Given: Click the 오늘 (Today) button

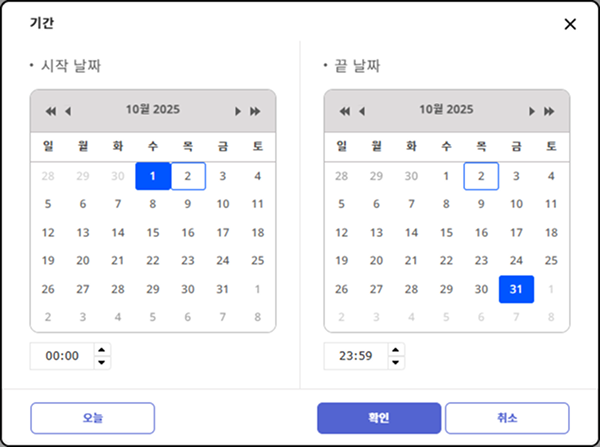Looking at the screenshot, I should click(92, 417).
